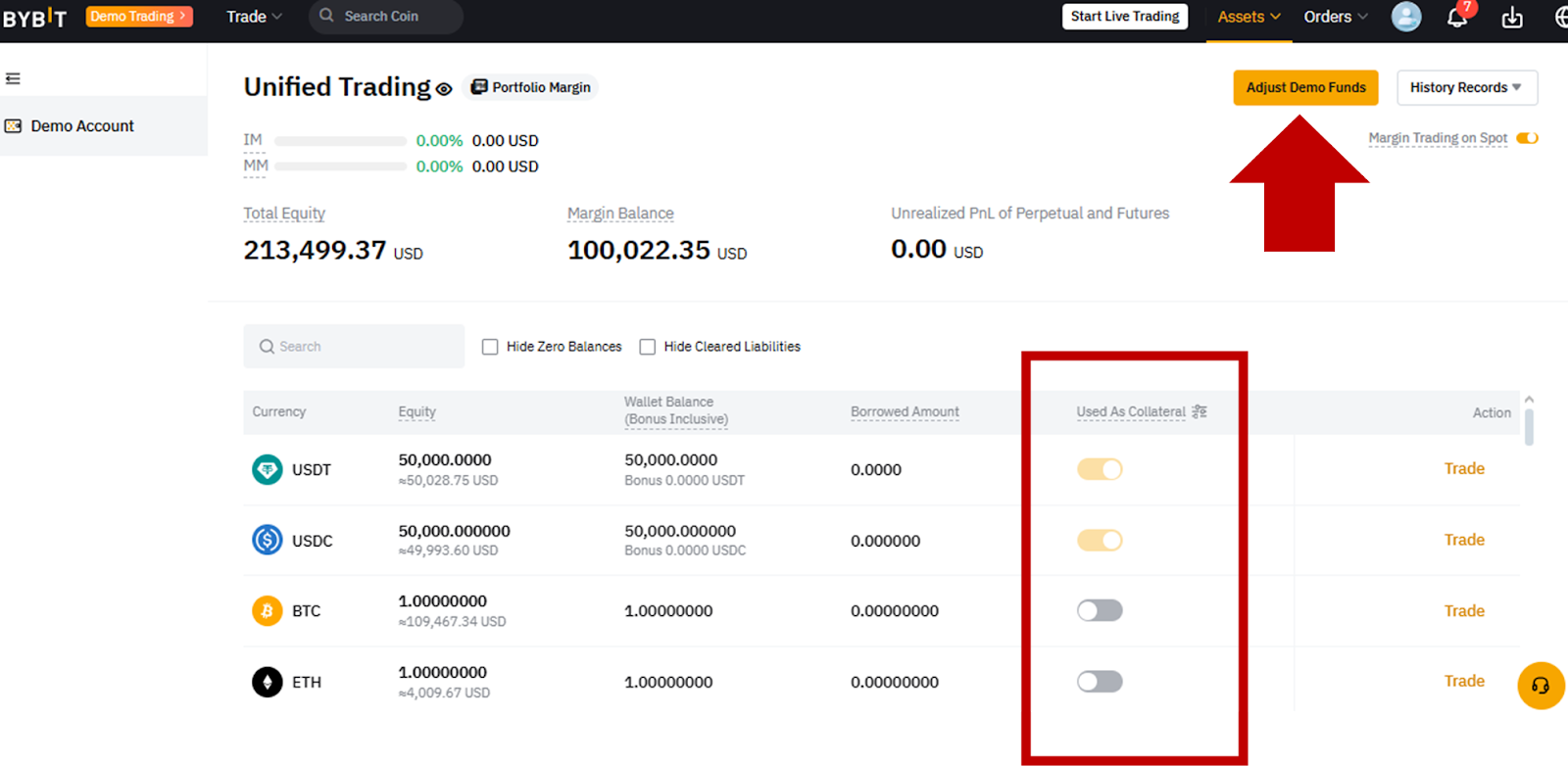Click Trade link for USDC
Image resolution: width=1568 pixels, height=766 pixels.
pyautogui.click(x=1464, y=540)
